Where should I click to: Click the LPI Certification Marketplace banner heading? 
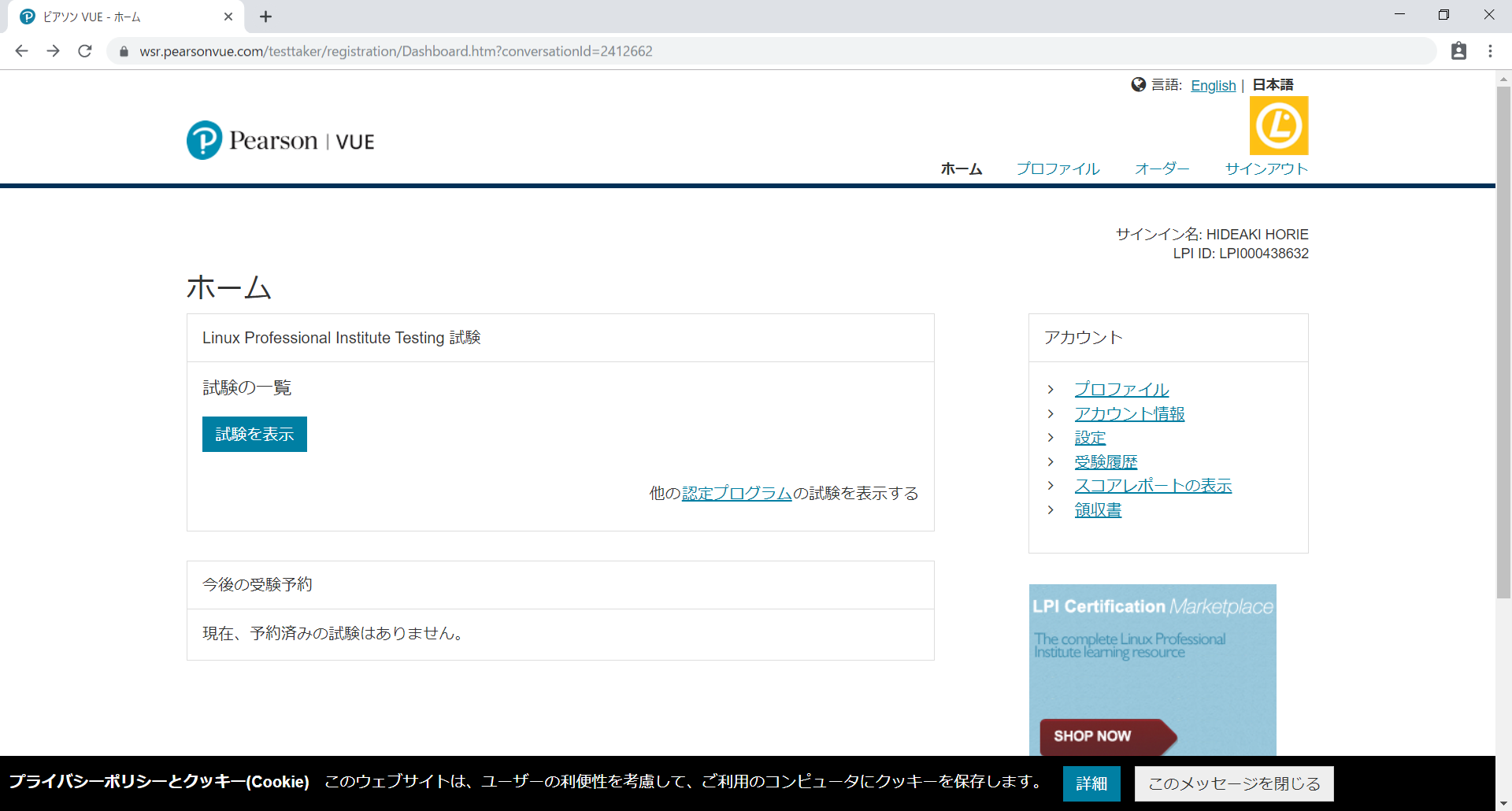click(1153, 606)
